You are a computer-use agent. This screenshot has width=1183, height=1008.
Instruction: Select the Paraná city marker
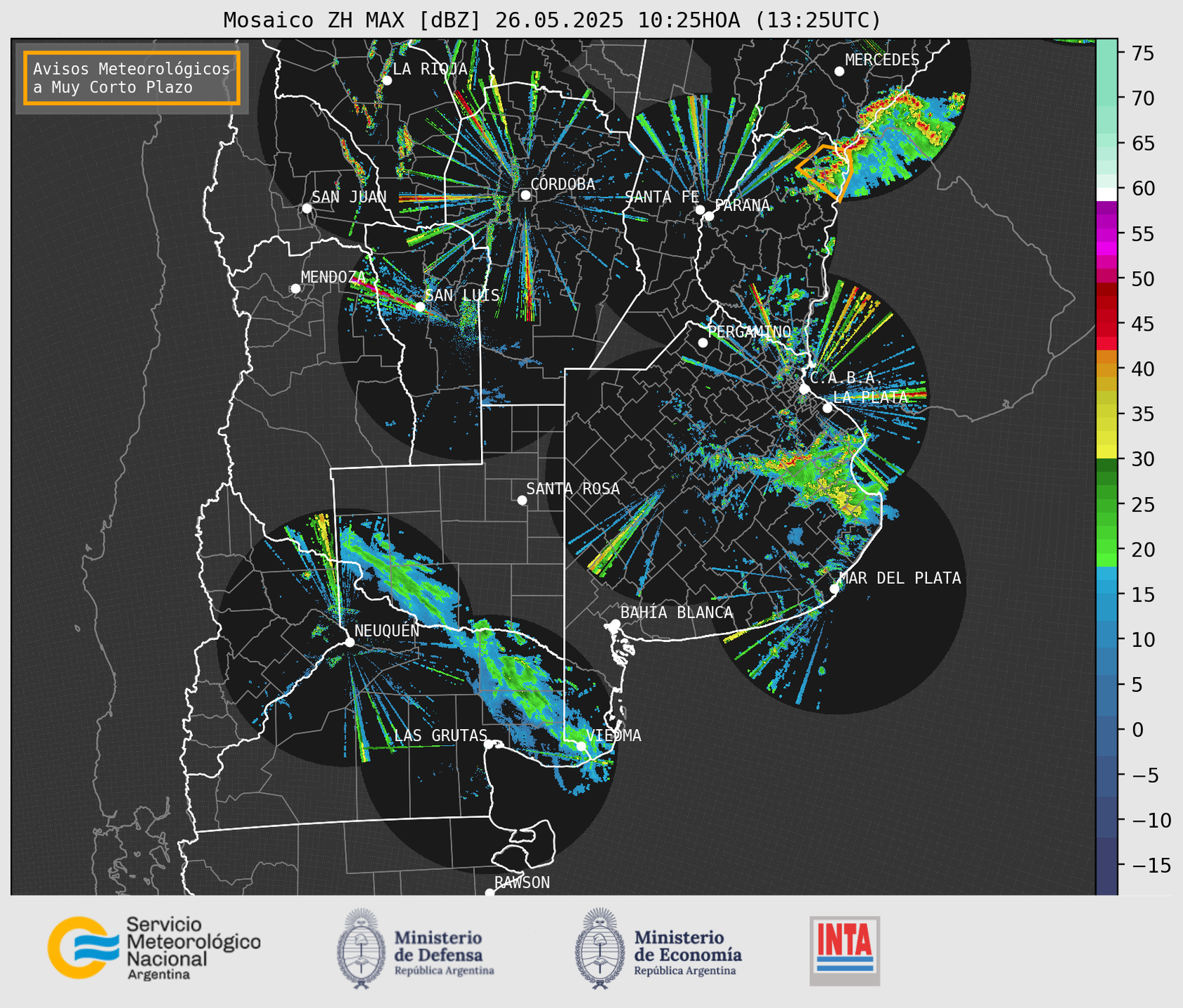[x=709, y=216]
